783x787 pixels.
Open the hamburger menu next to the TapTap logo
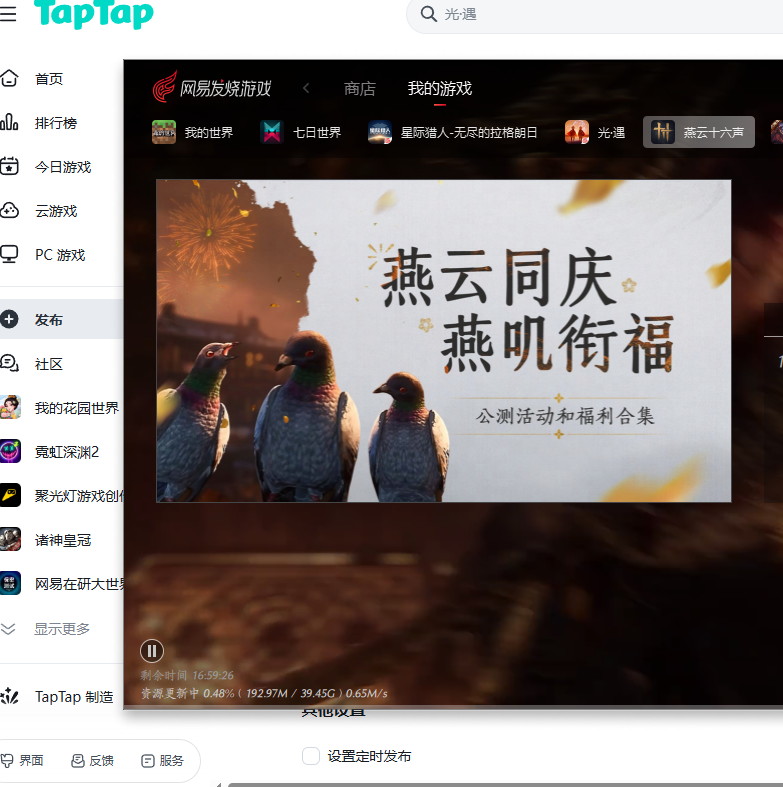point(8,14)
